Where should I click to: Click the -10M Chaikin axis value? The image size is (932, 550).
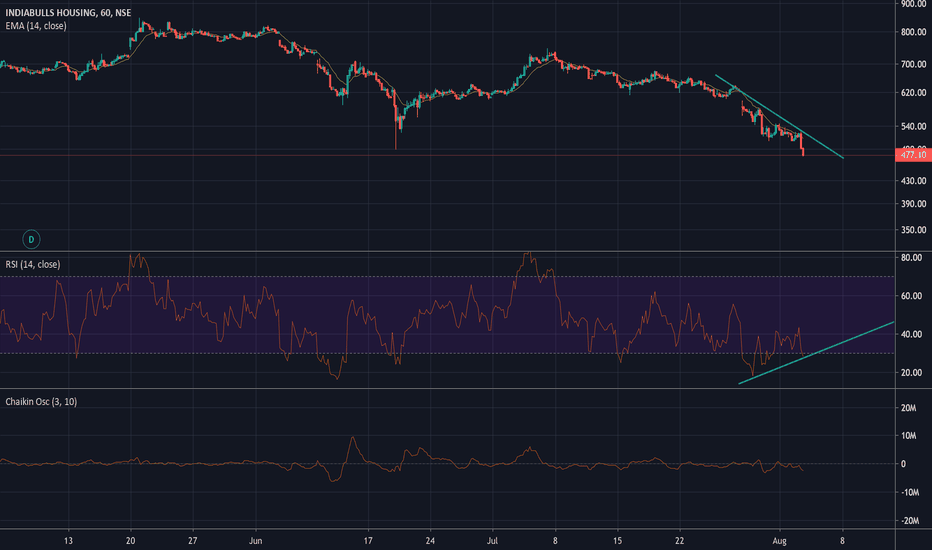coord(909,492)
